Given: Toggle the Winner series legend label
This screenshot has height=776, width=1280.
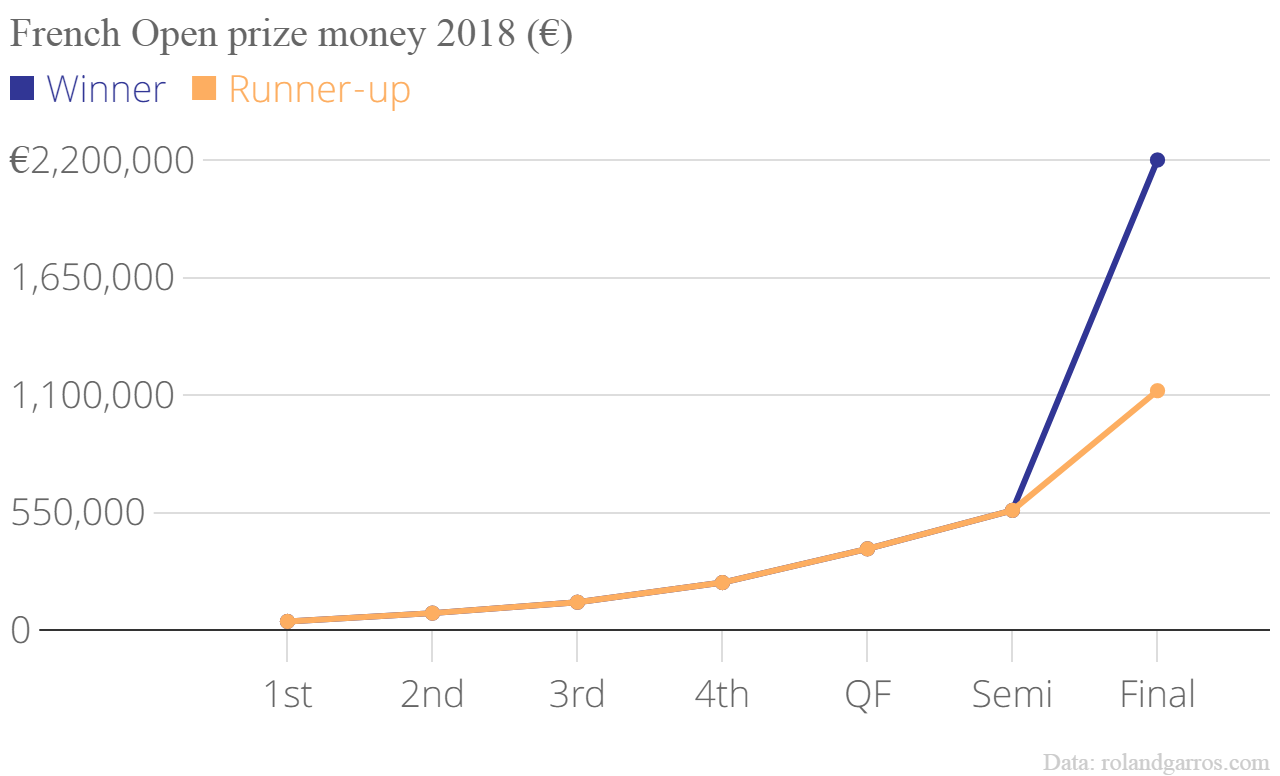Looking at the screenshot, I should click(105, 89).
